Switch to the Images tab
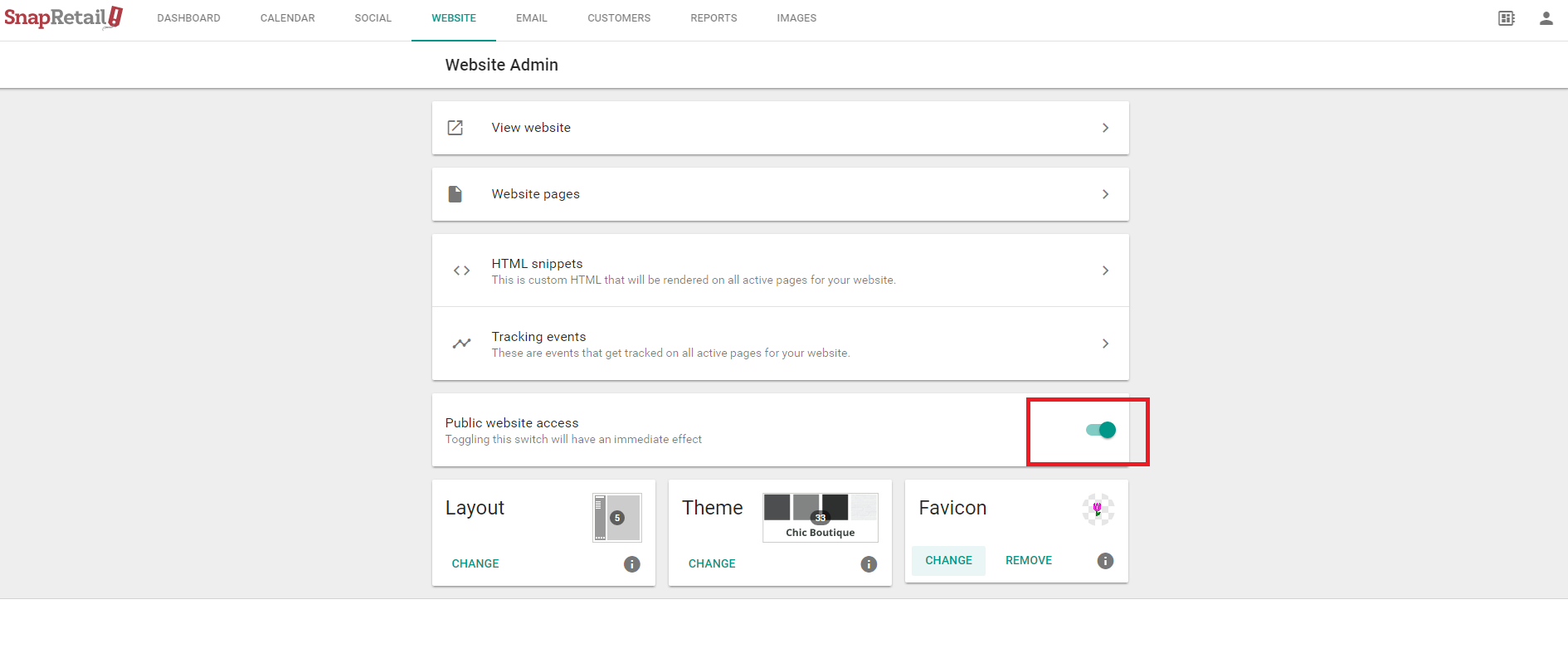Viewport: 1568px width, 663px height. [796, 18]
